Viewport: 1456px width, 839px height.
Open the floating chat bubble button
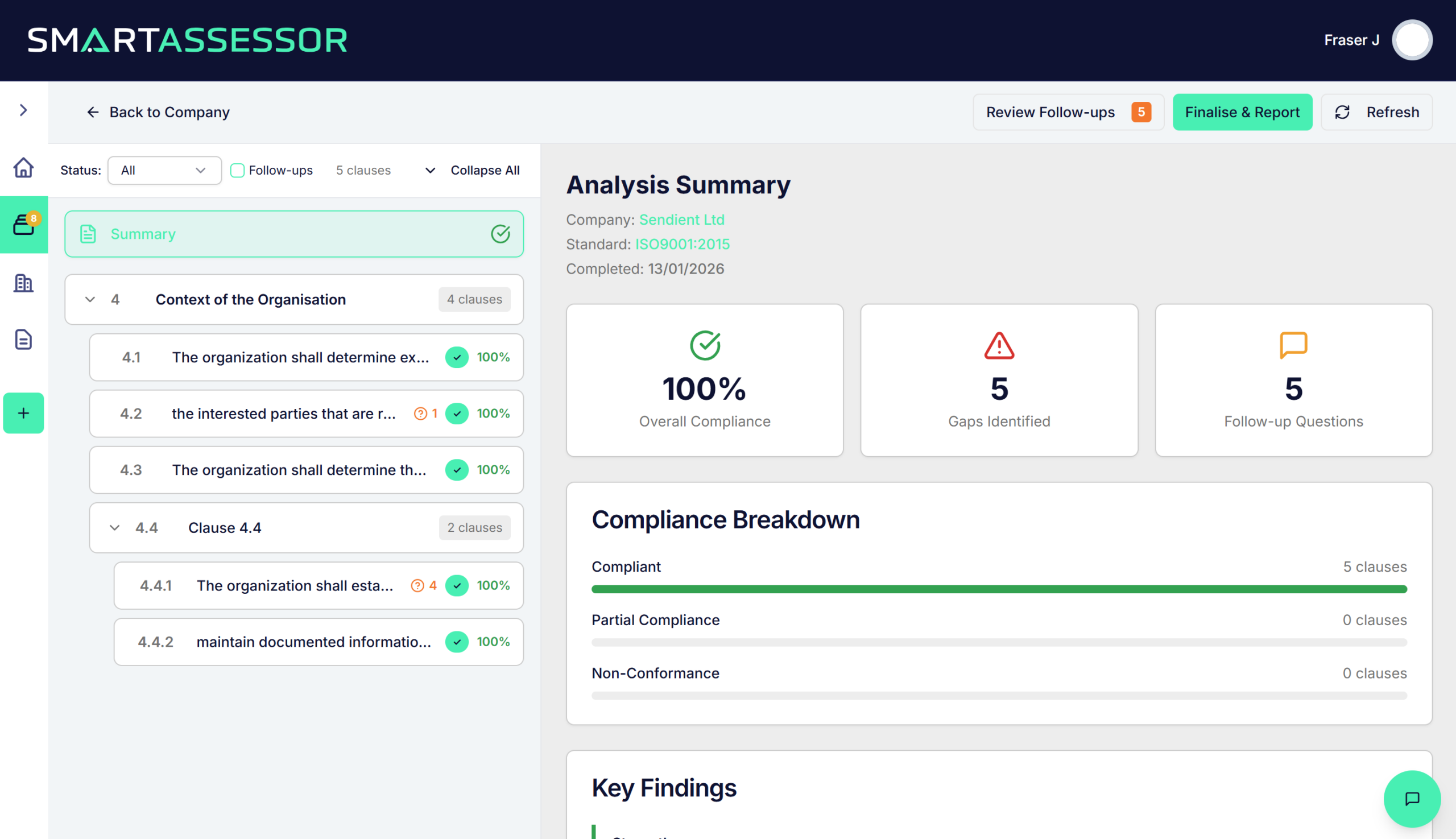[1412, 799]
